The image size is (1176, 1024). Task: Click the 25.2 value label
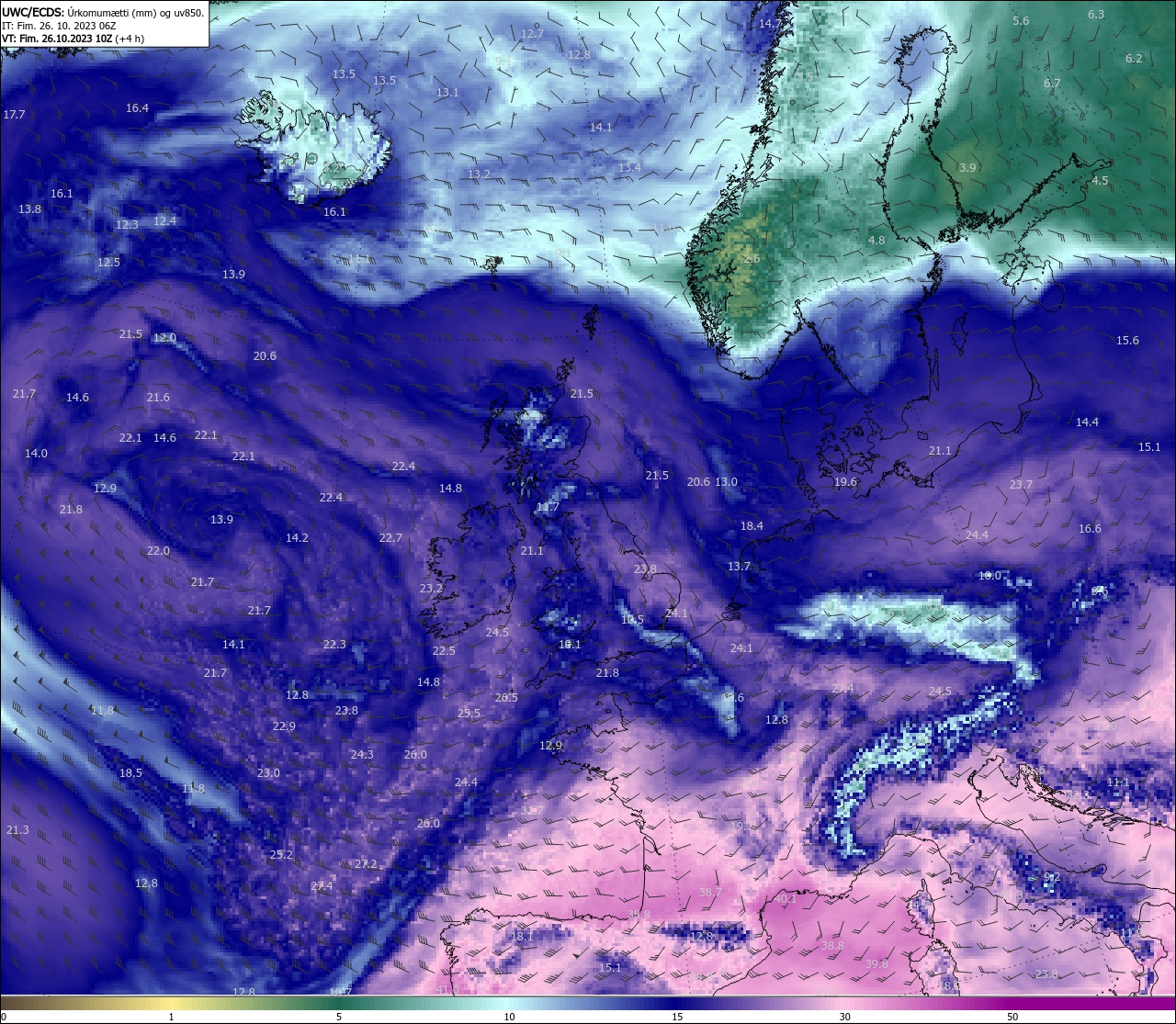[x=281, y=855]
